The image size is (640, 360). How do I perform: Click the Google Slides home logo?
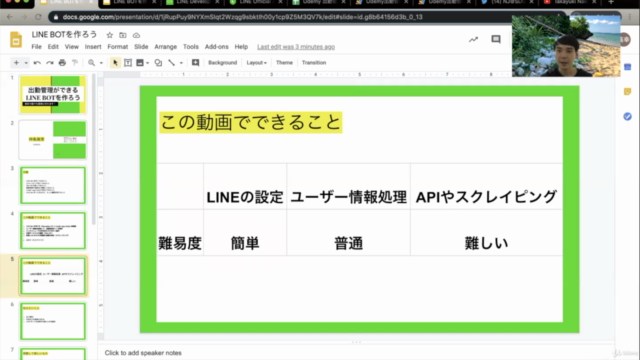[x=16, y=40]
